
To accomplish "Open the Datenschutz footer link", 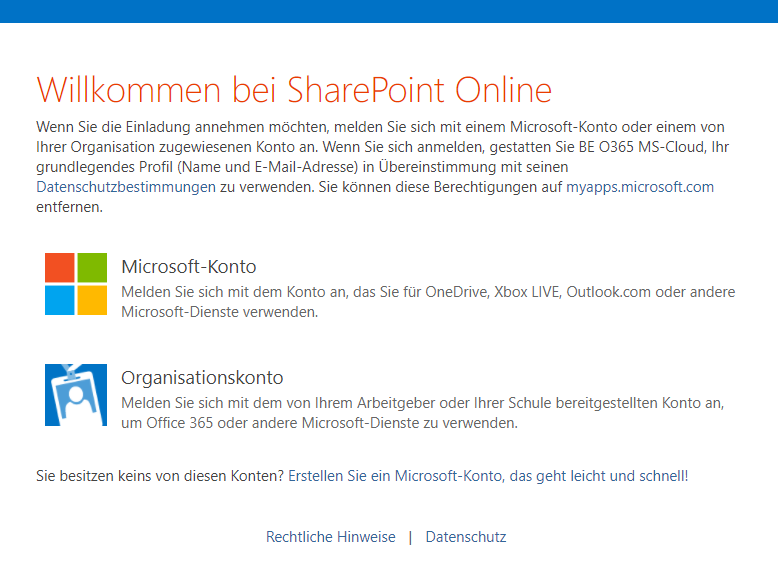I will [466, 537].
